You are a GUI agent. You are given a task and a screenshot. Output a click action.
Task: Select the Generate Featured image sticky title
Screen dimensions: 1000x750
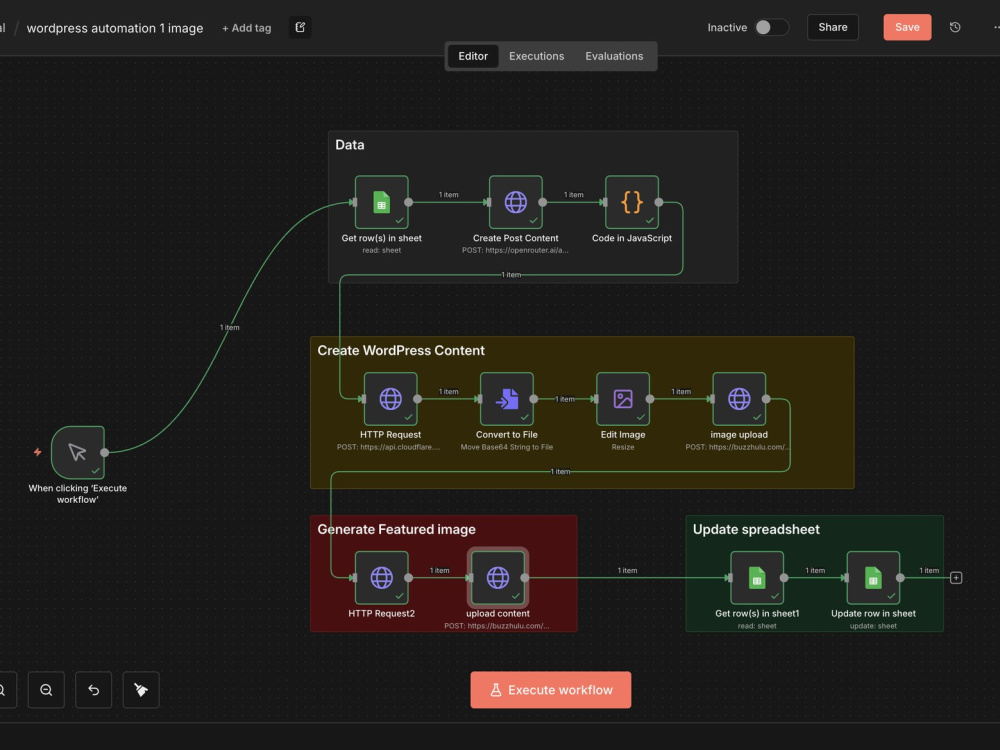(396, 529)
